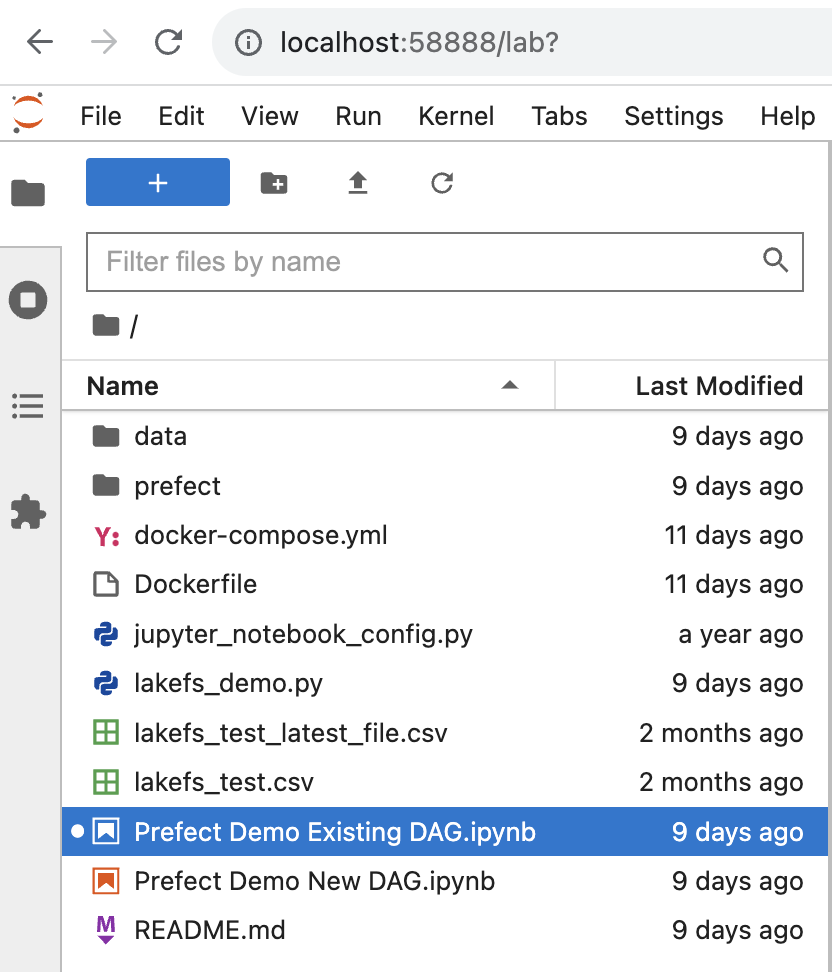Open the Running Terminals and Kernels sidebar
Screen dimensions: 832x972
coord(28,300)
